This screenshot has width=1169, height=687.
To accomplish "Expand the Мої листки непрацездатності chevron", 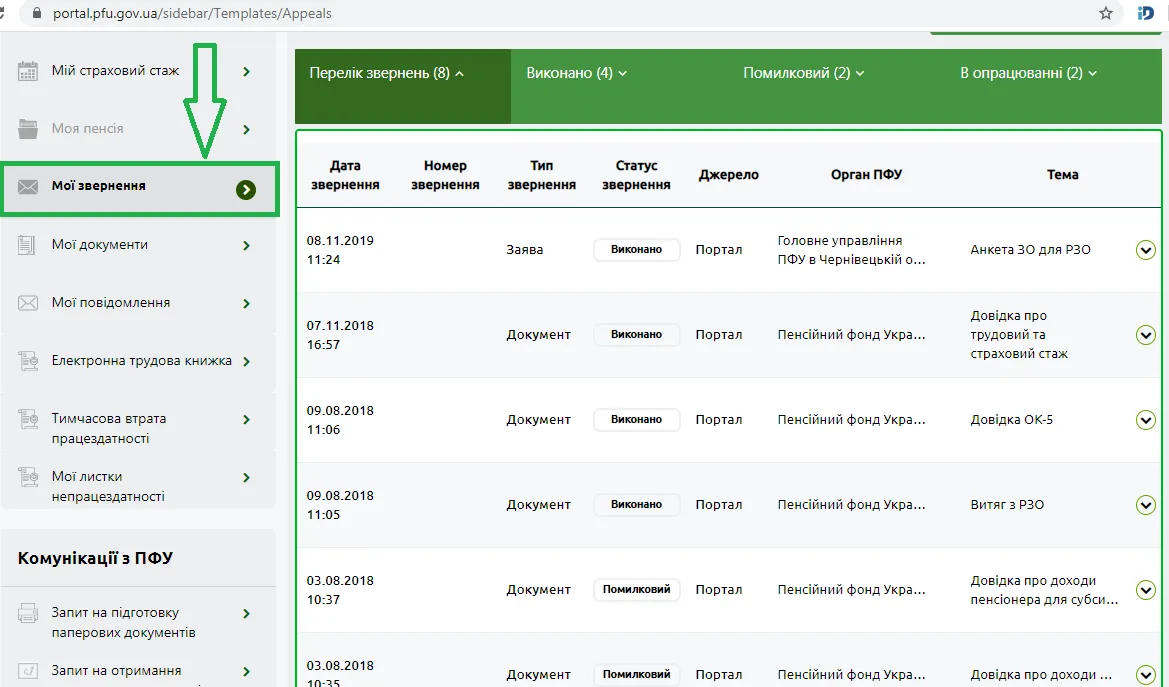I will (x=247, y=477).
